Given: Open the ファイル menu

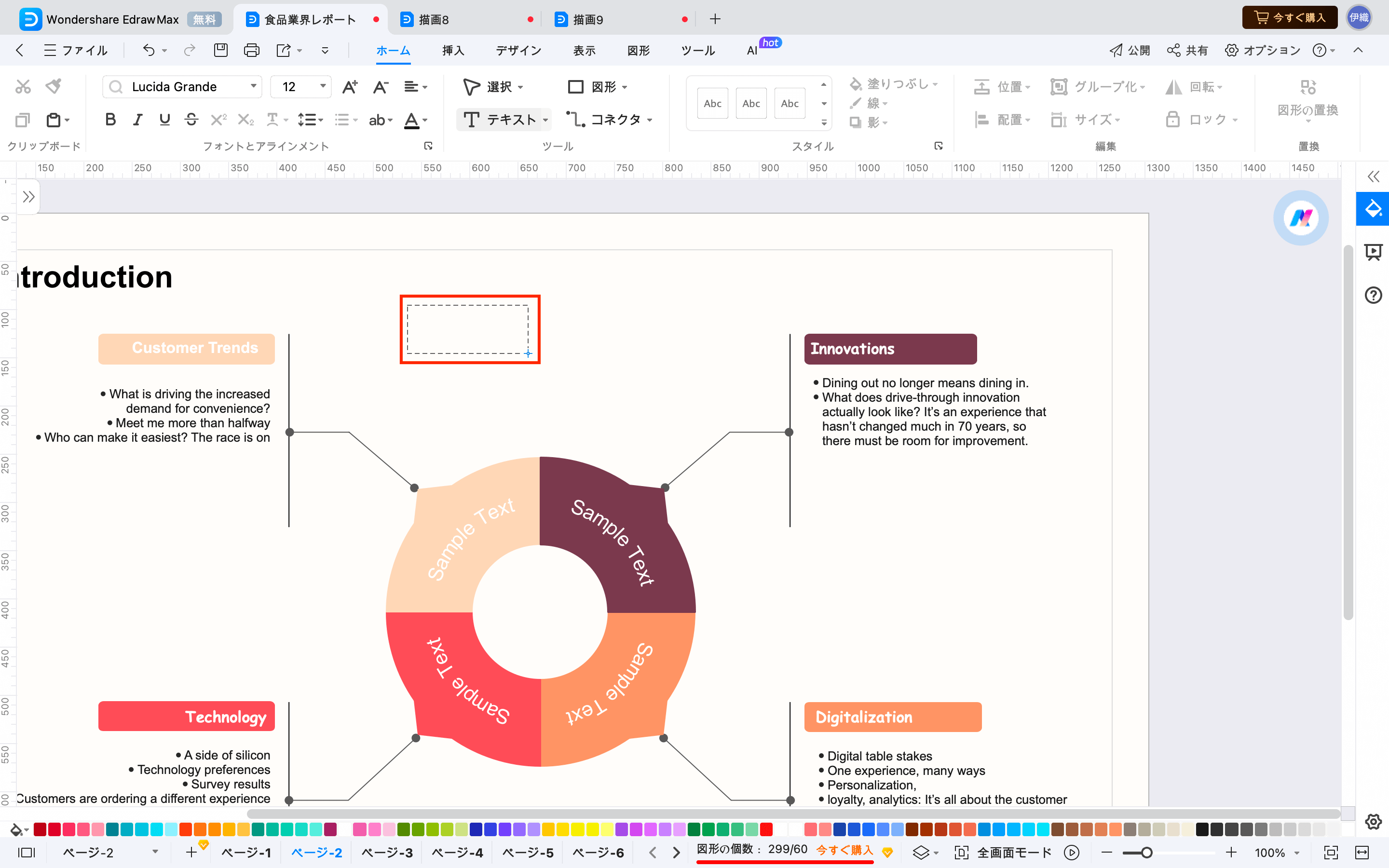Looking at the screenshot, I should coord(76,51).
